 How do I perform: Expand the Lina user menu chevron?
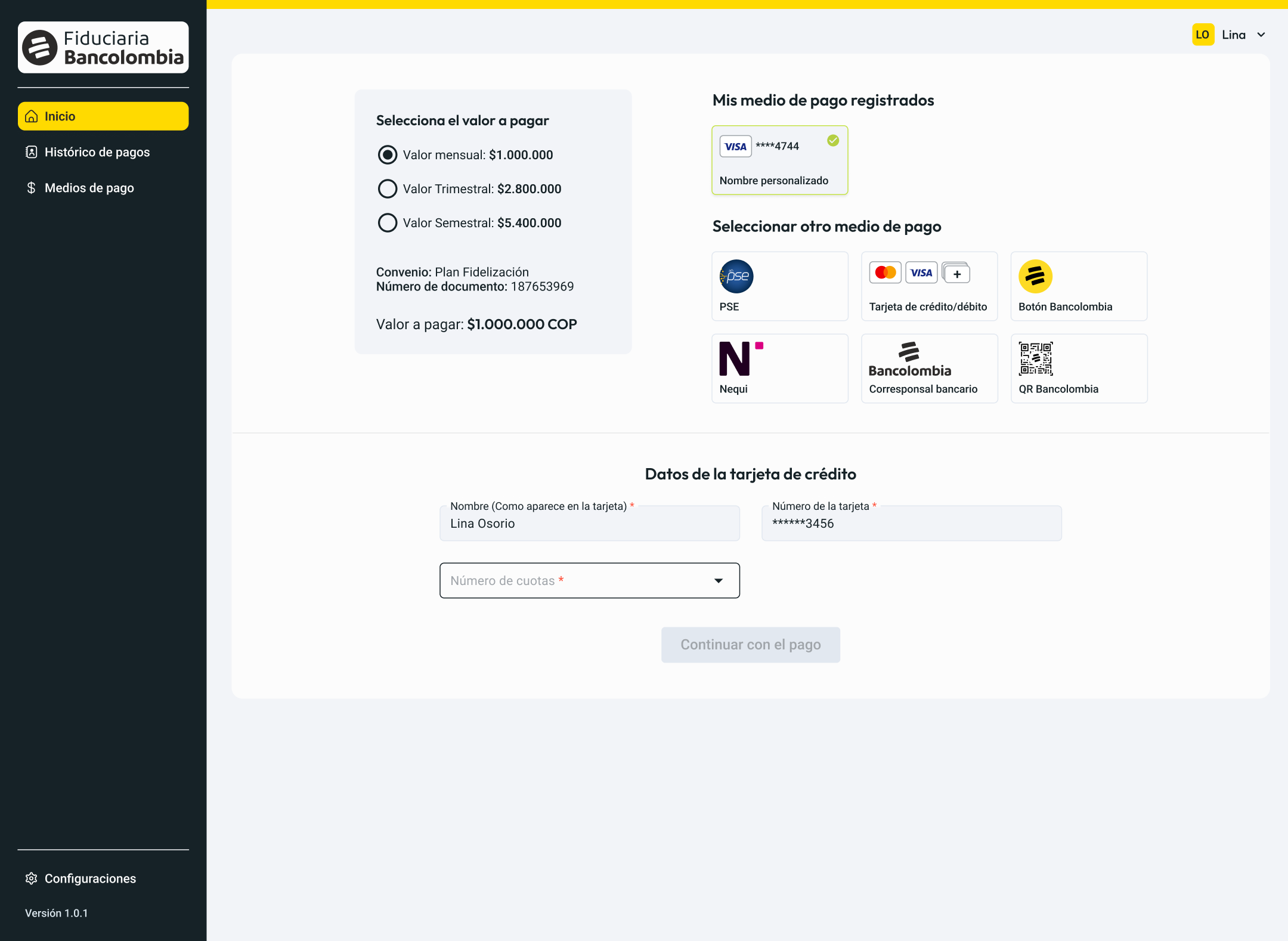point(1261,35)
